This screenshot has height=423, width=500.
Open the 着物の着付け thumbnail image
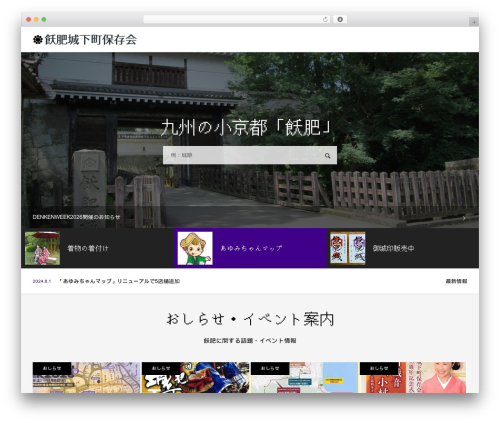[x=42, y=248]
